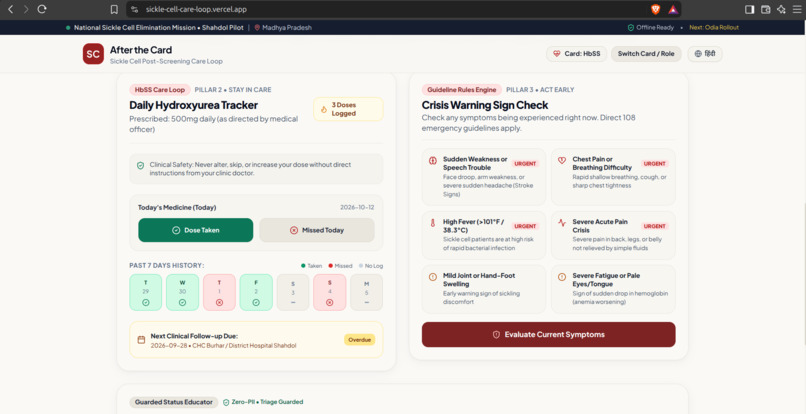Check the High Fever symptom card
The height and width of the screenshot is (414, 806).
click(484, 235)
